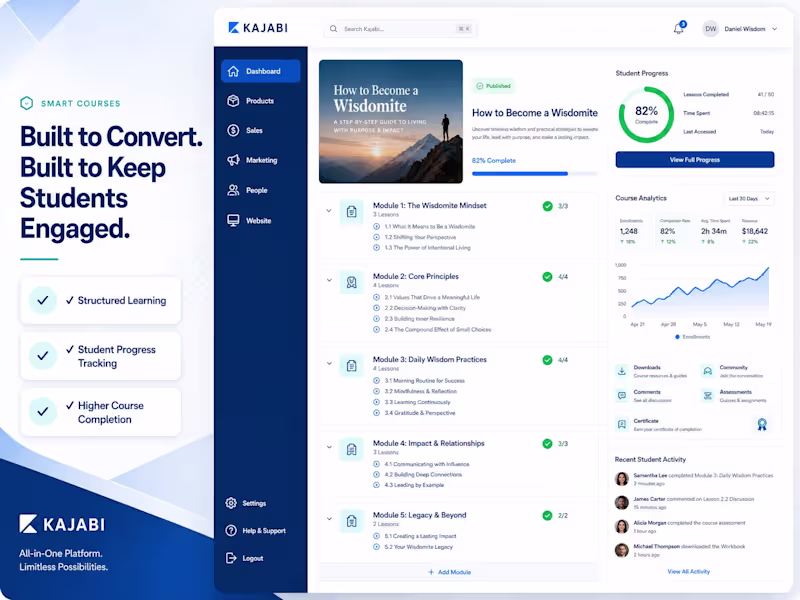Click play icon for lesson 2.2
This screenshot has width=800, height=600.
coord(377,308)
